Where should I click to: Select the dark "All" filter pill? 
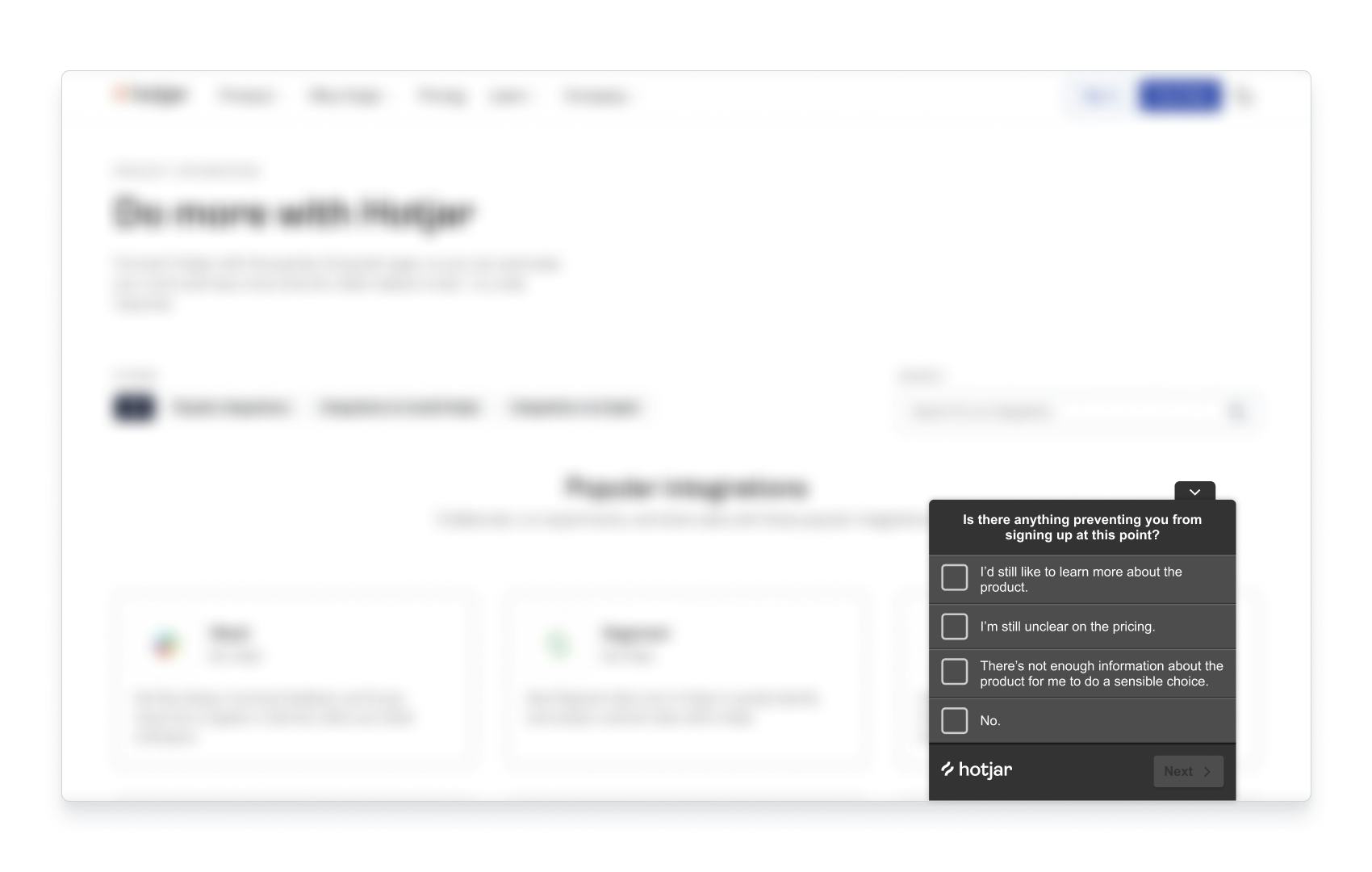click(x=134, y=407)
